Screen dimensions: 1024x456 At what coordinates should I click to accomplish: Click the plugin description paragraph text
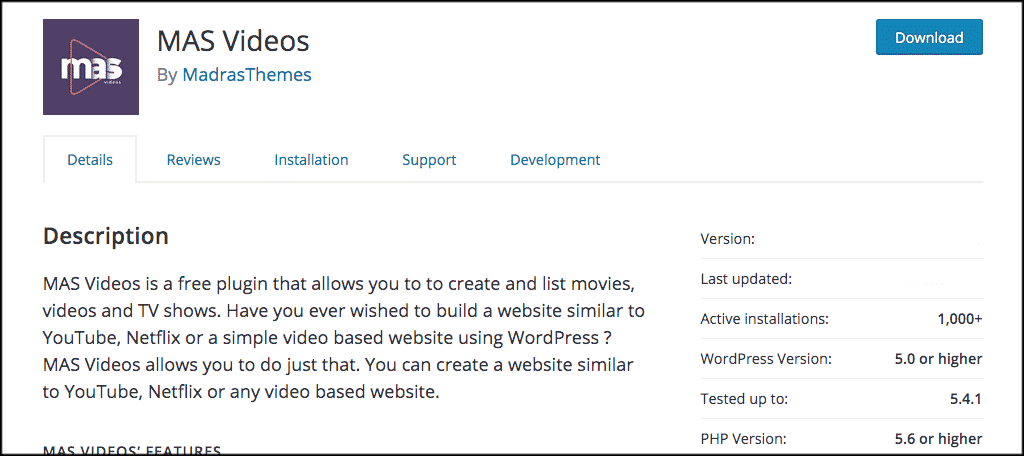coord(344,338)
